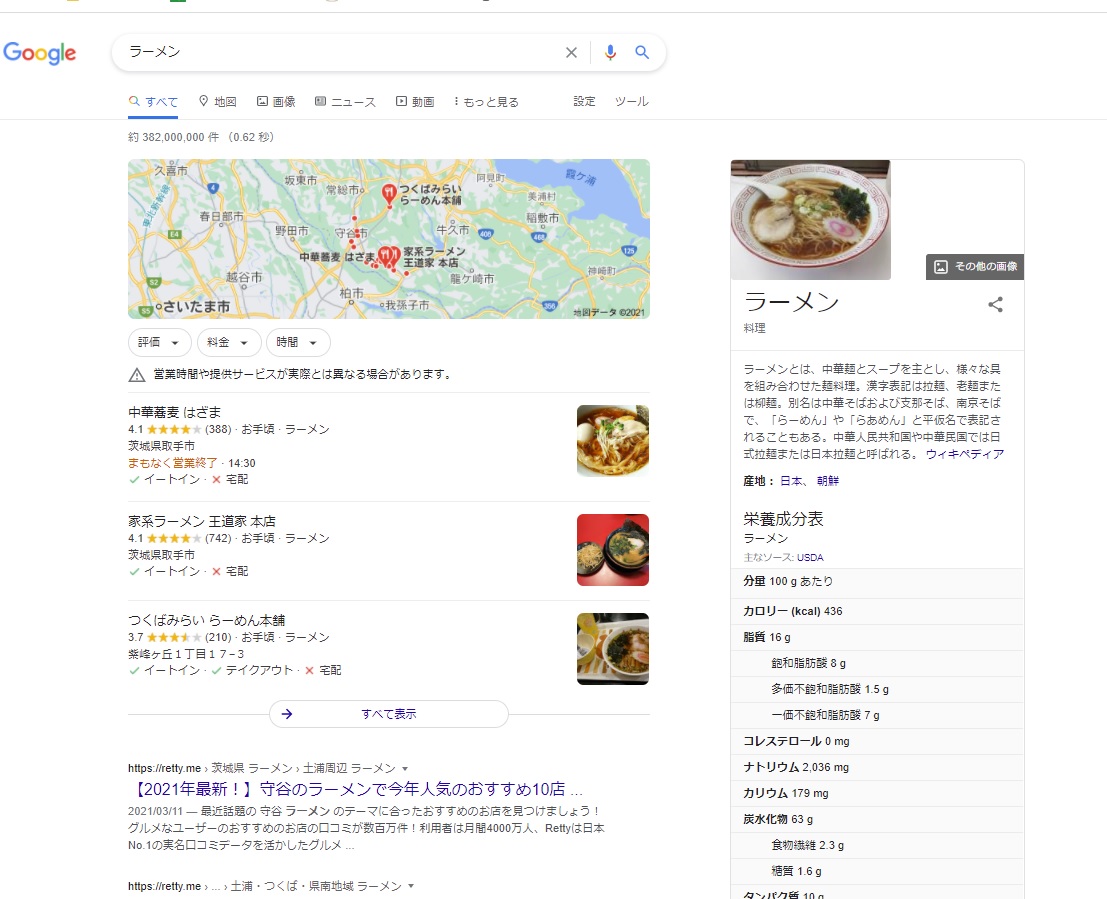Click the 家系ラーメン 王道家 本店 map pin
Screen dimensions: 1107x899
click(395, 256)
